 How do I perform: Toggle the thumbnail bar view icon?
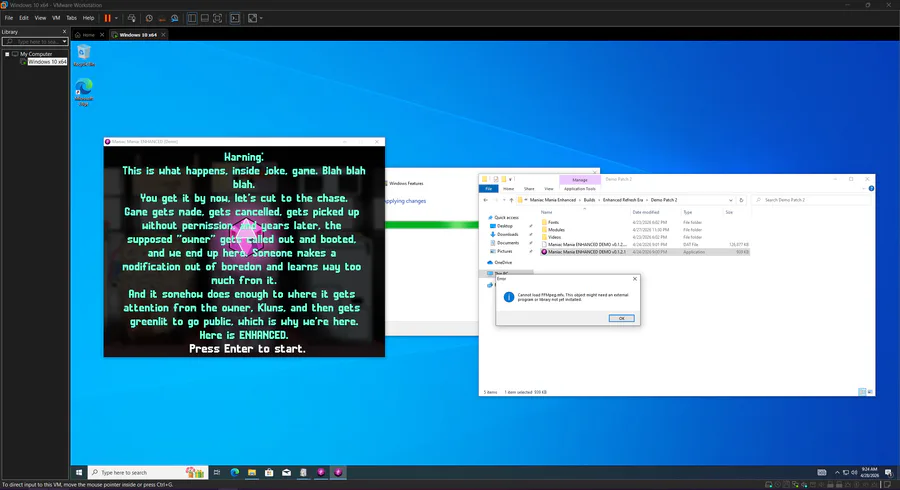tap(205, 18)
